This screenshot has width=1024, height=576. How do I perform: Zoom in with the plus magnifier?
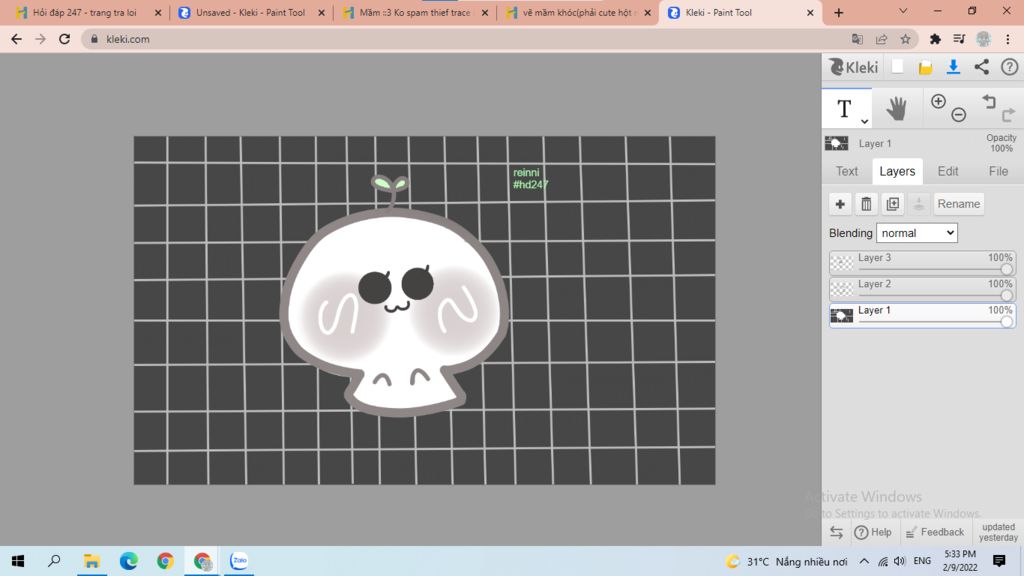(938, 101)
